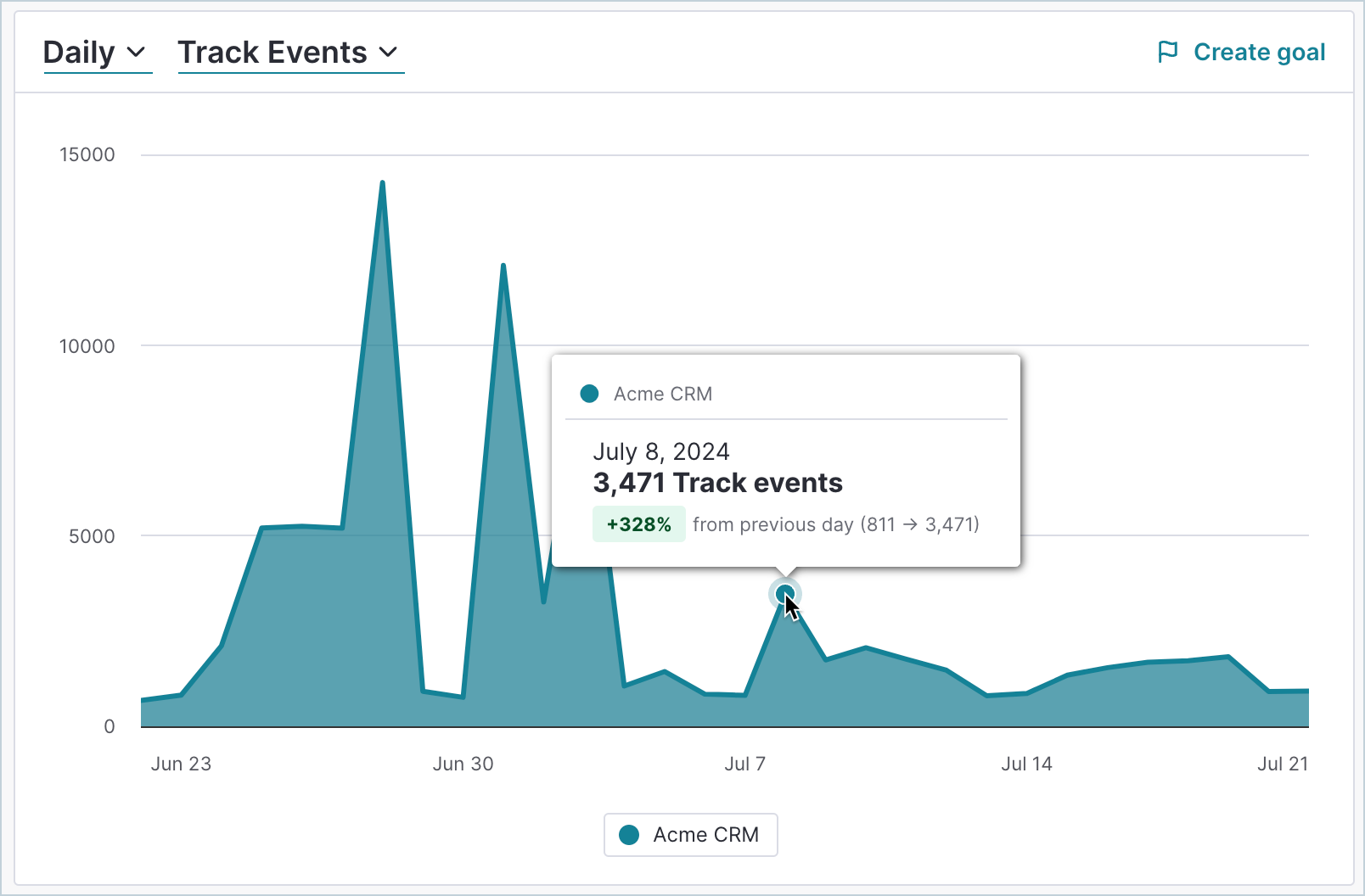Click the teal dot in tooltip header

pos(589,394)
